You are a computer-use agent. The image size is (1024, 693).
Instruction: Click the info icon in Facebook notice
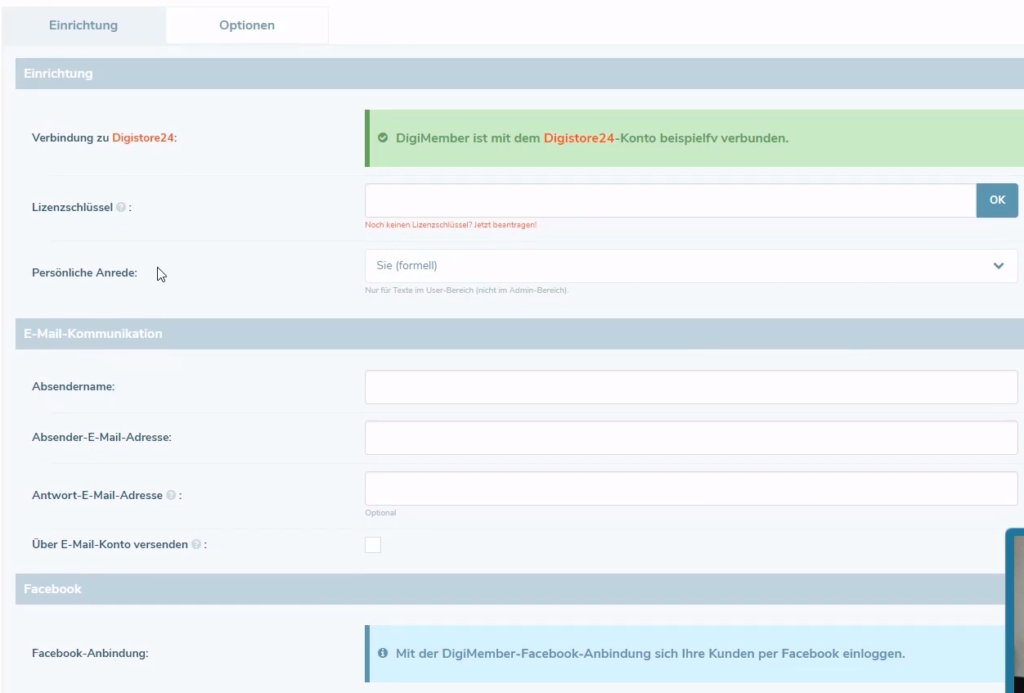(x=383, y=653)
